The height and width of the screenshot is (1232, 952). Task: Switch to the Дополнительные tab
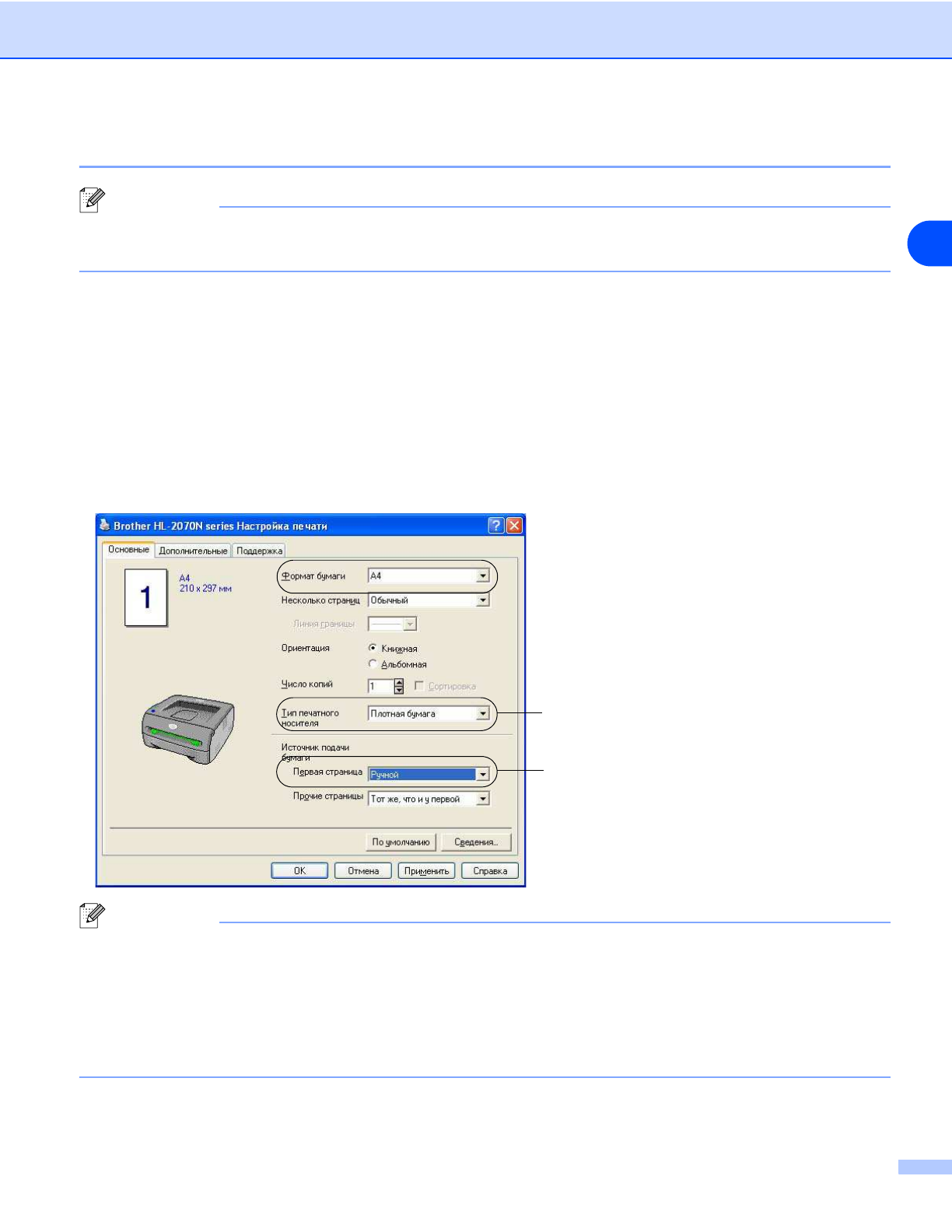click(193, 551)
